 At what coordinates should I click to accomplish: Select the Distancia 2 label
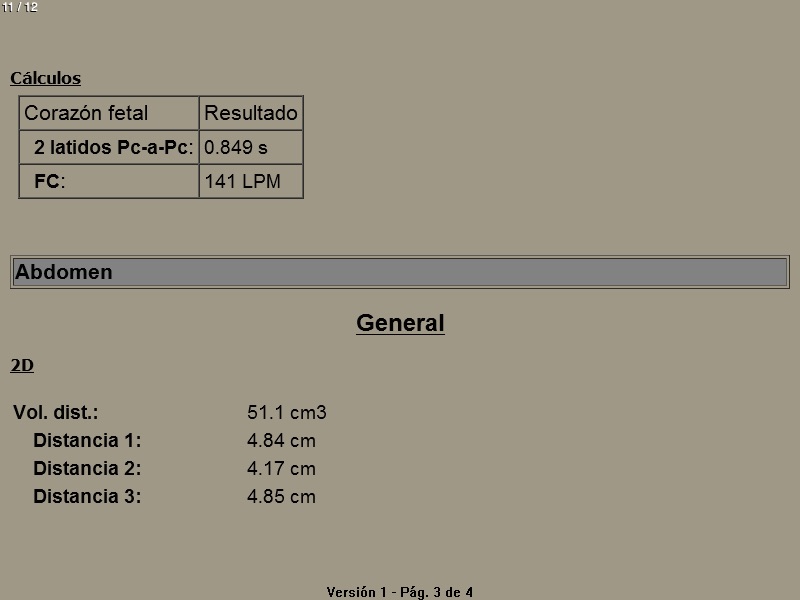87,469
